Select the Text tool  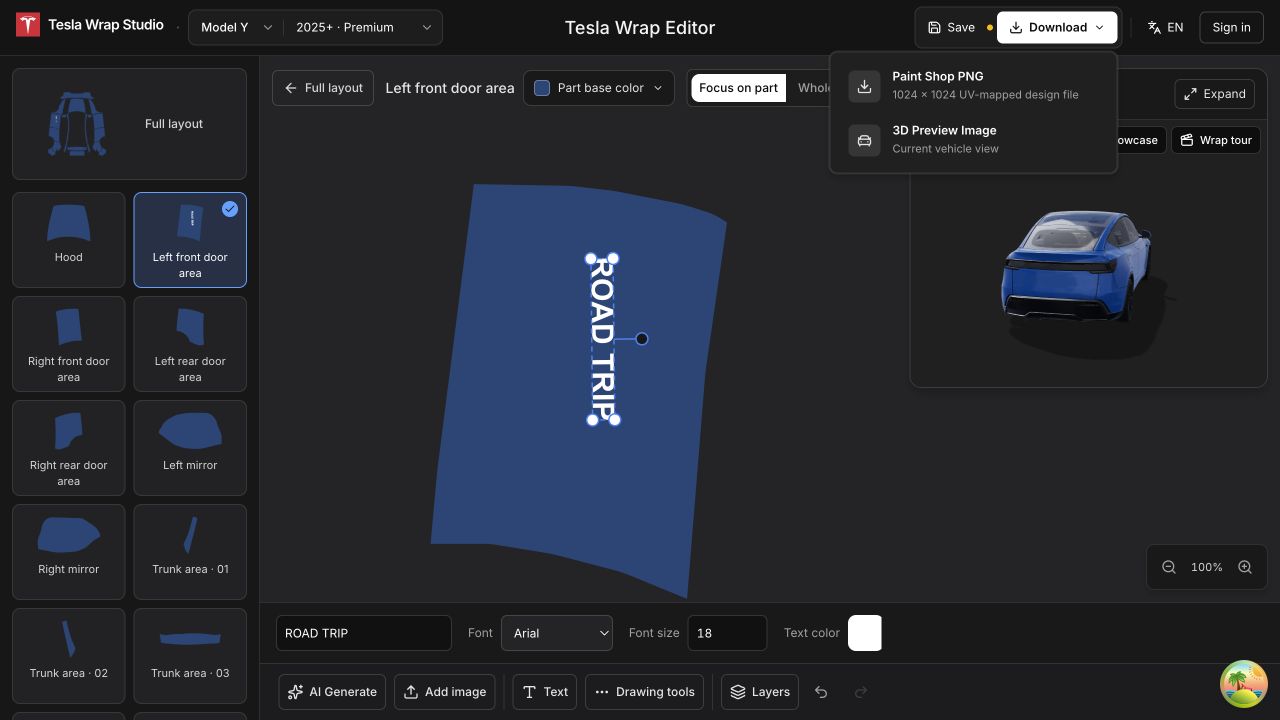(545, 692)
